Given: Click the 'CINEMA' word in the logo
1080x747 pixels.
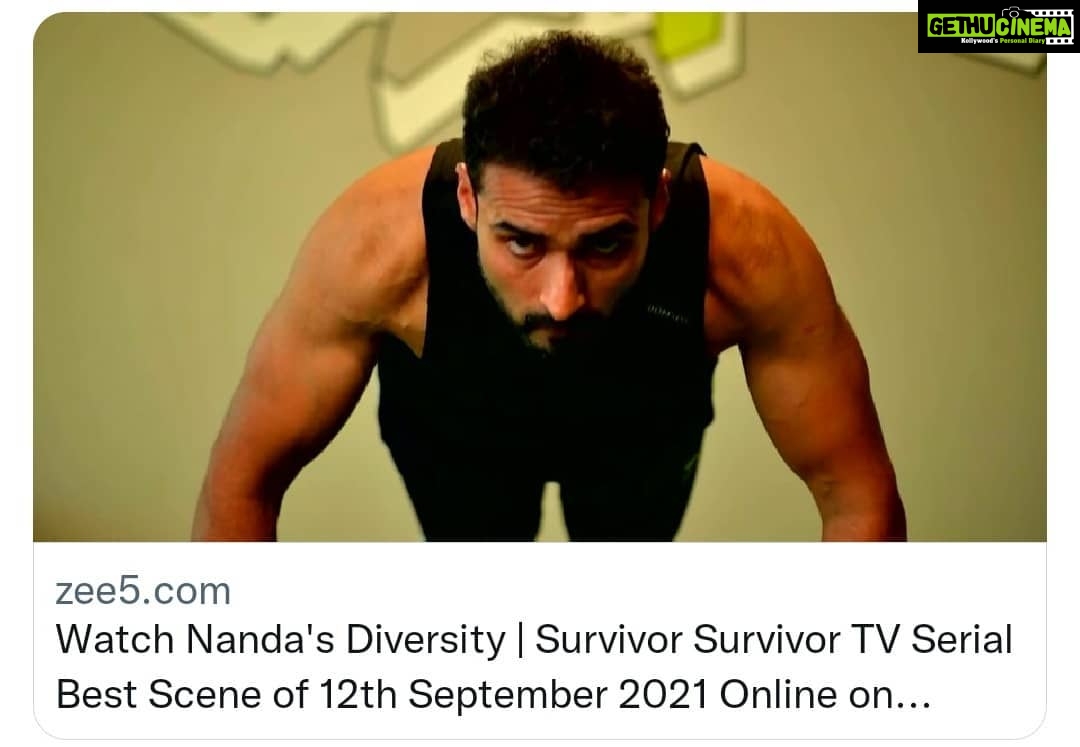Looking at the screenshot, I should pyautogui.click(x=1034, y=26).
